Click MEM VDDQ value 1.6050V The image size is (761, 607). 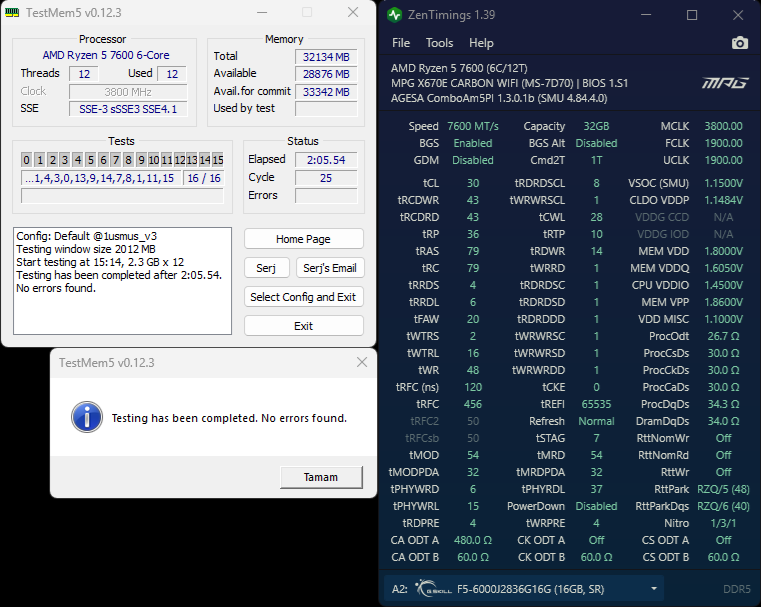(723, 268)
